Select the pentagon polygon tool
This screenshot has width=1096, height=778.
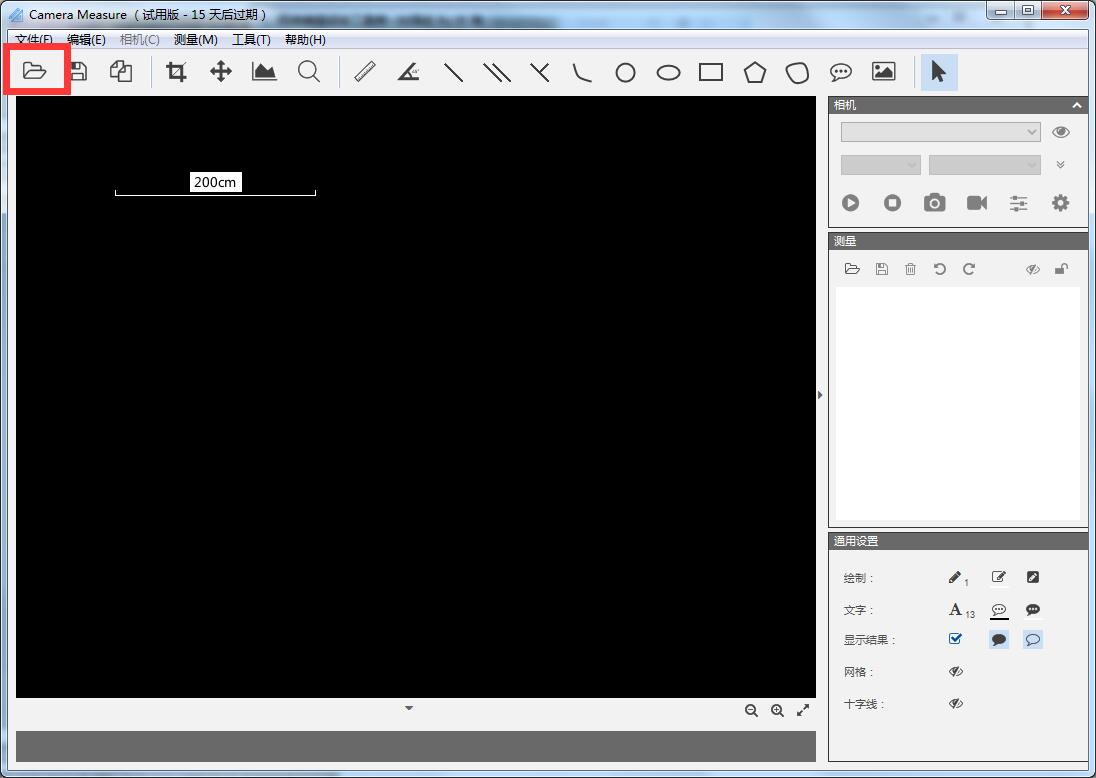(x=754, y=72)
